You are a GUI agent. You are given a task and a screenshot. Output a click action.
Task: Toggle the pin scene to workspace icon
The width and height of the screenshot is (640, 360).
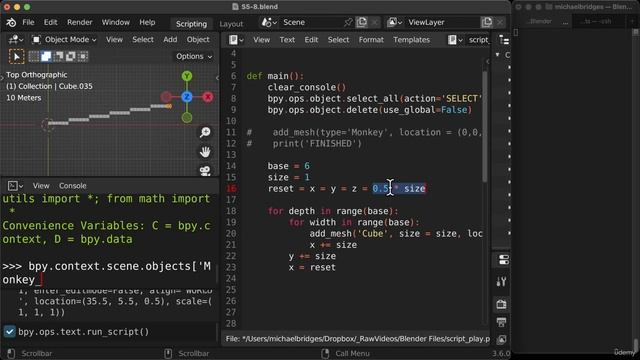tap(348, 22)
